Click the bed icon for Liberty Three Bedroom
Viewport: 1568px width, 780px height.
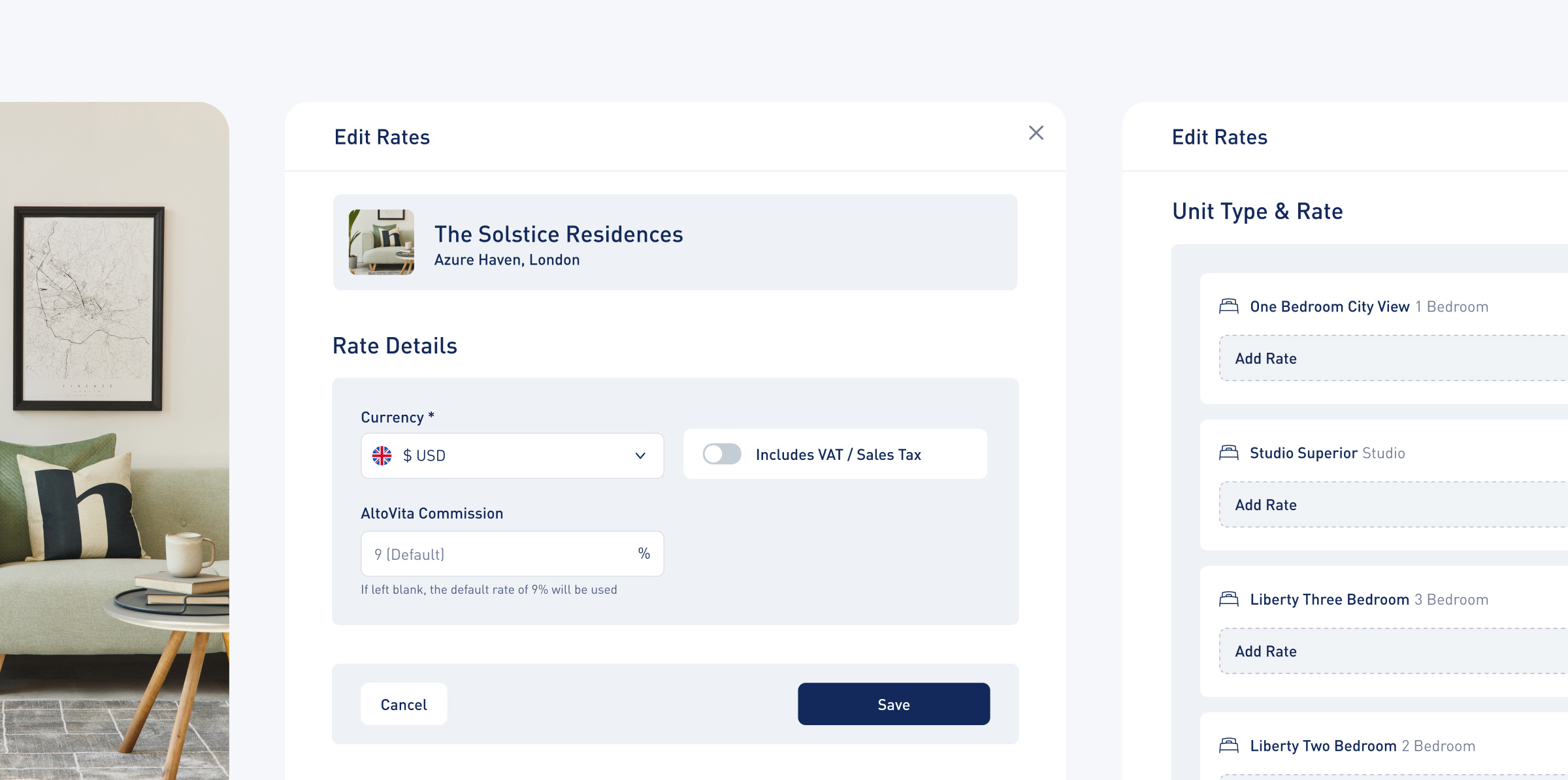(1230, 599)
